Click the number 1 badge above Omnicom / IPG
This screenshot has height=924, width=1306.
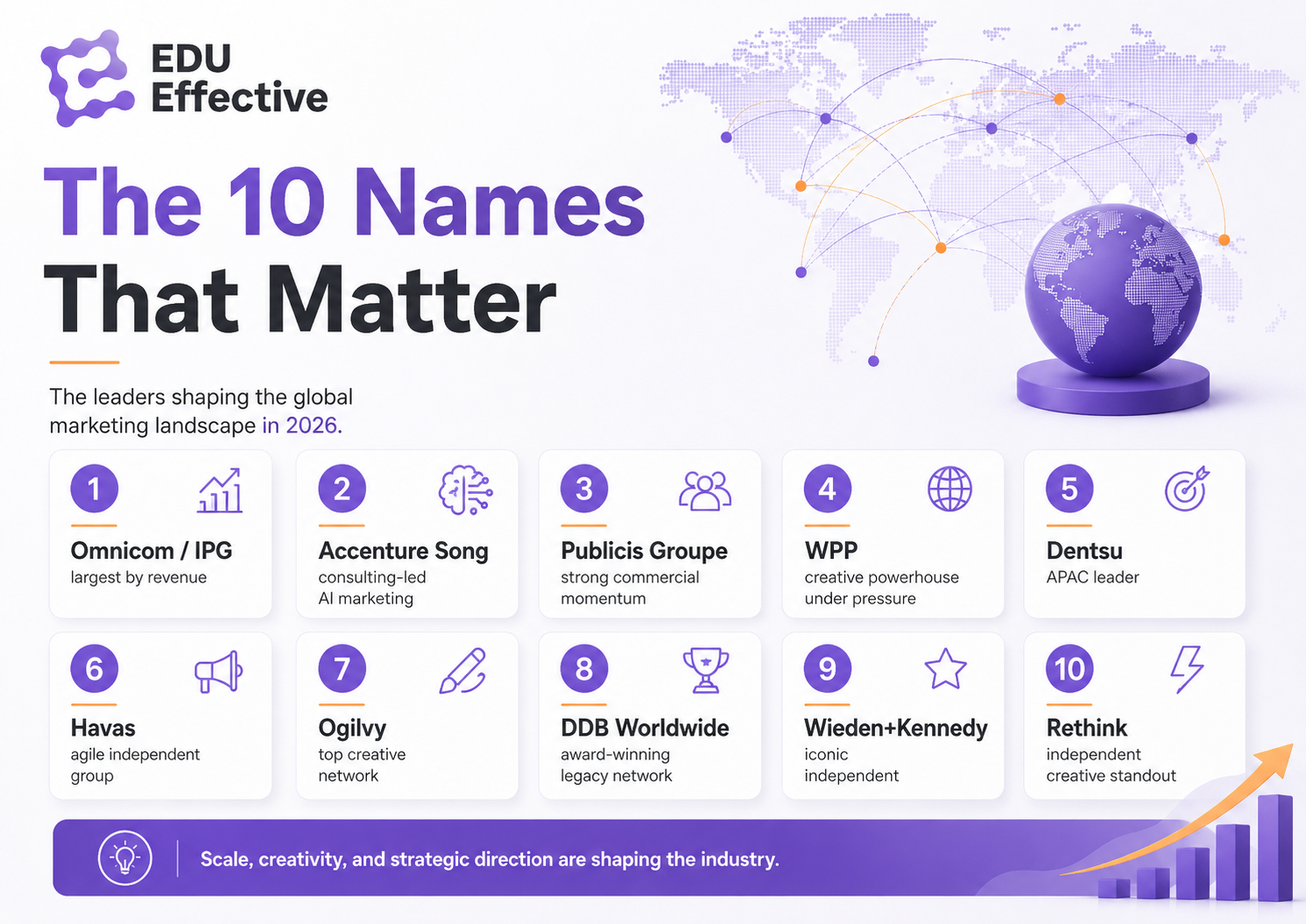coord(95,489)
